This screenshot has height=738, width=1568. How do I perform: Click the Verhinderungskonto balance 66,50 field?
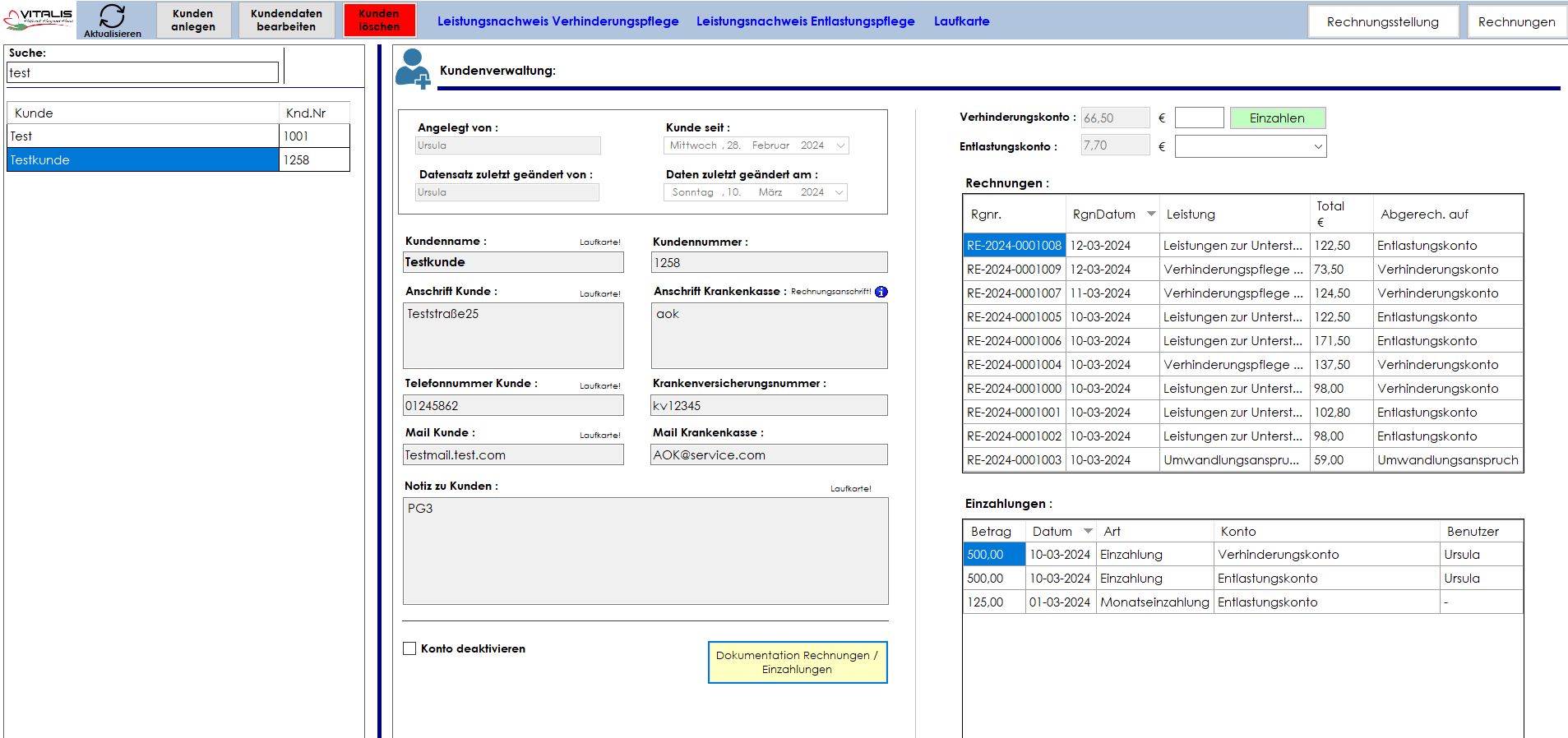coord(1115,118)
